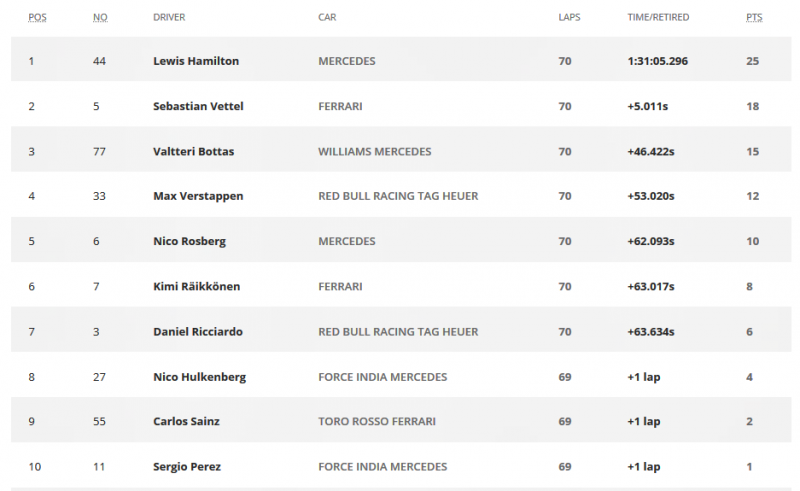Click Kimi Räikkönen in the results
Image resolution: width=800 pixels, height=491 pixels.
click(x=196, y=287)
